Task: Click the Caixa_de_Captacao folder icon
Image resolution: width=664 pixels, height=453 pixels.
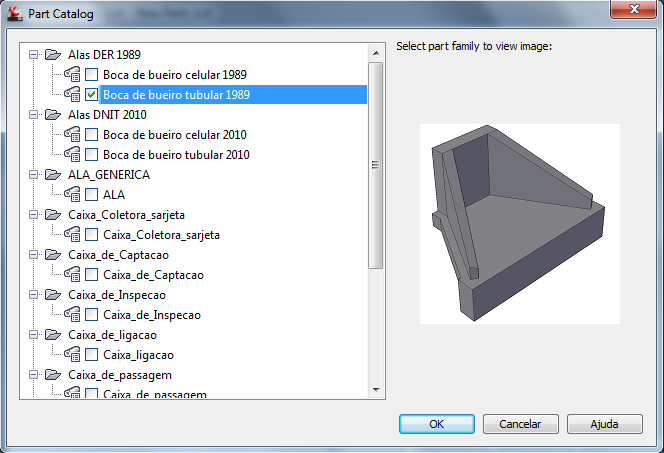Action: point(53,255)
